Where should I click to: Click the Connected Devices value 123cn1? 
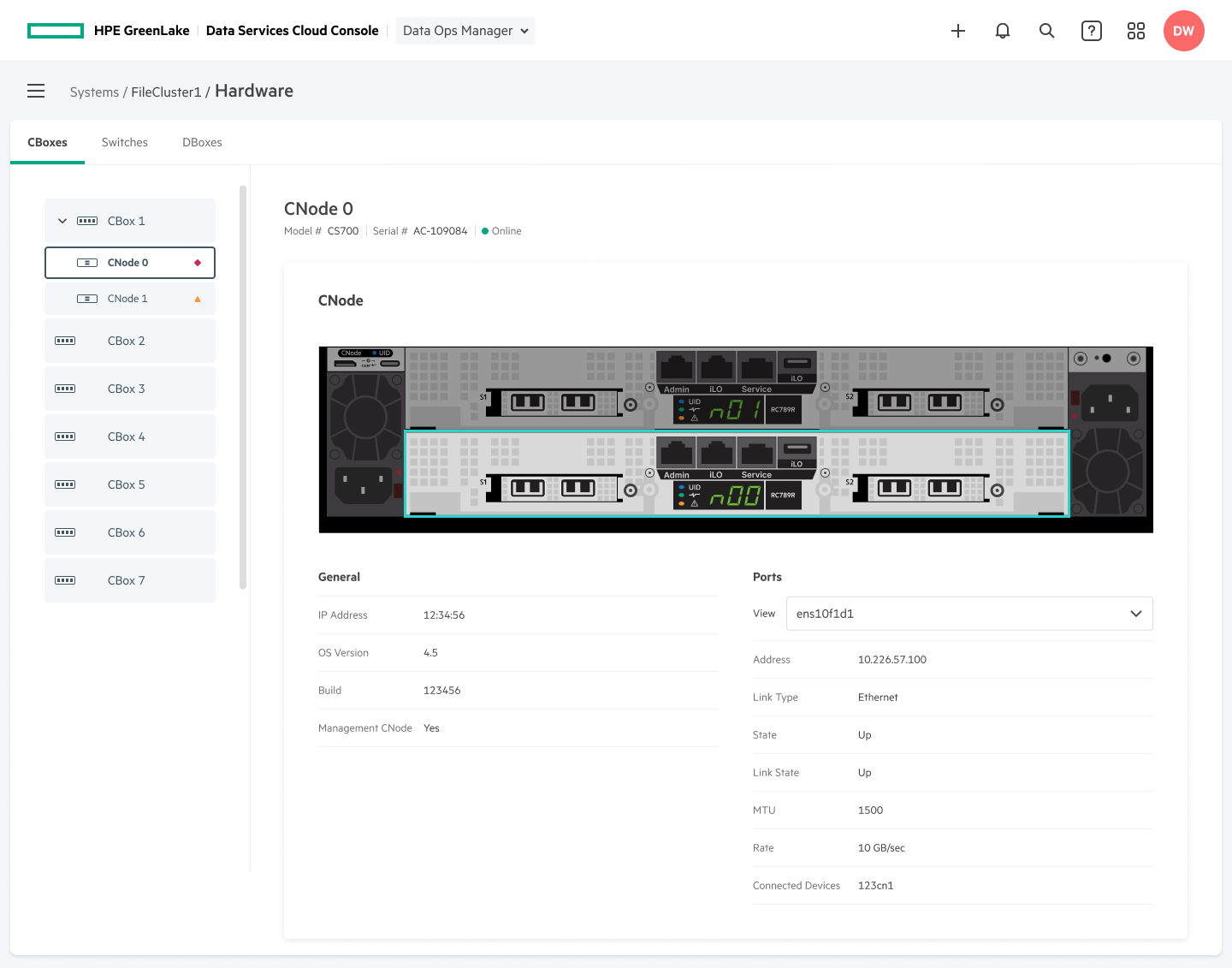coord(875,886)
